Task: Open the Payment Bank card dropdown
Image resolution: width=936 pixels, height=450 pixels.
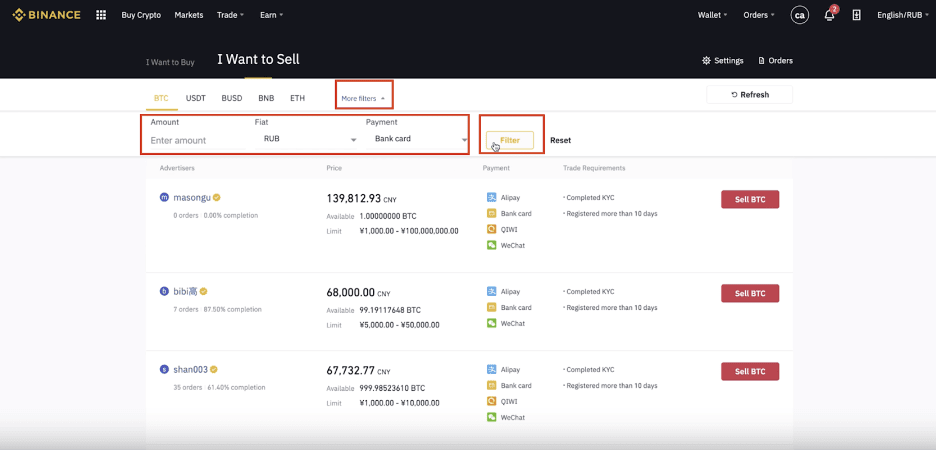Action: pyautogui.click(x=417, y=139)
